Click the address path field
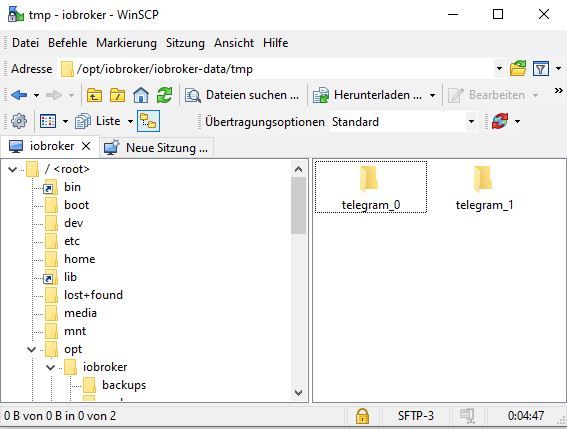The width and height of the screenshot is (567, 429). tap(276, 68)
